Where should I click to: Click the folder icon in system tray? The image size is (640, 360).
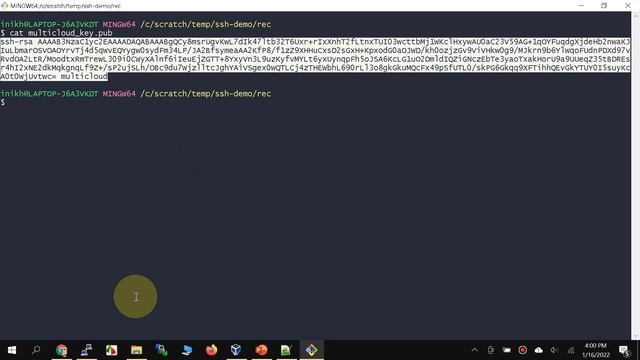tap(507, 350)
